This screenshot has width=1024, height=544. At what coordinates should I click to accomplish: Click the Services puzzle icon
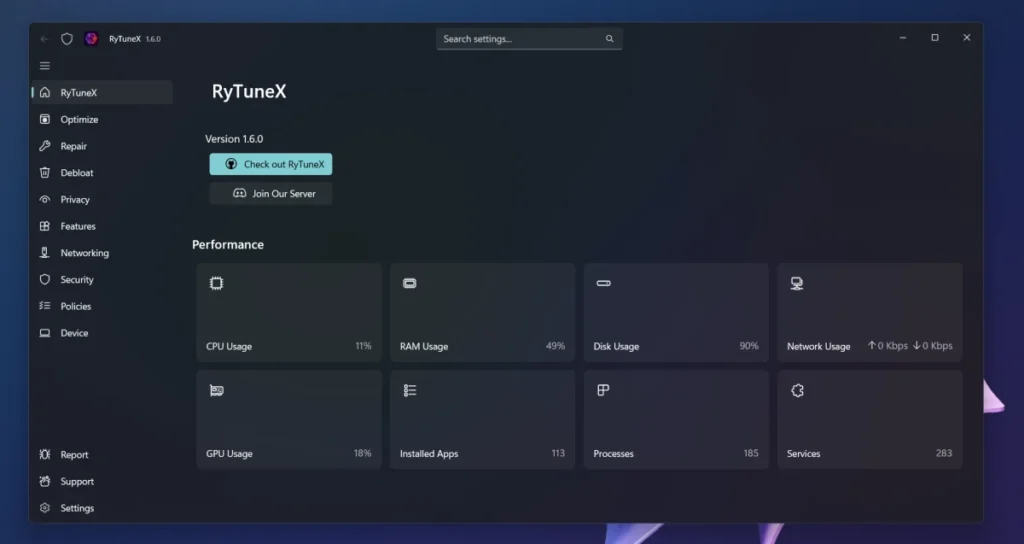tap(797, 391)
